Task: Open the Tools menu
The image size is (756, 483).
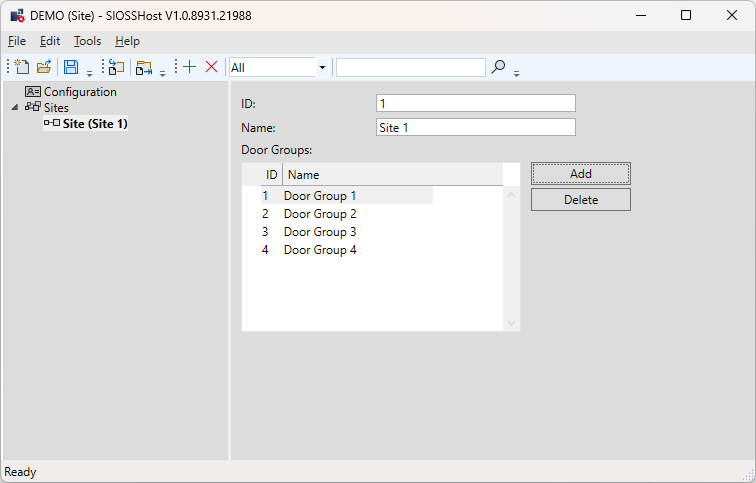Action: (x=87, y=41)
